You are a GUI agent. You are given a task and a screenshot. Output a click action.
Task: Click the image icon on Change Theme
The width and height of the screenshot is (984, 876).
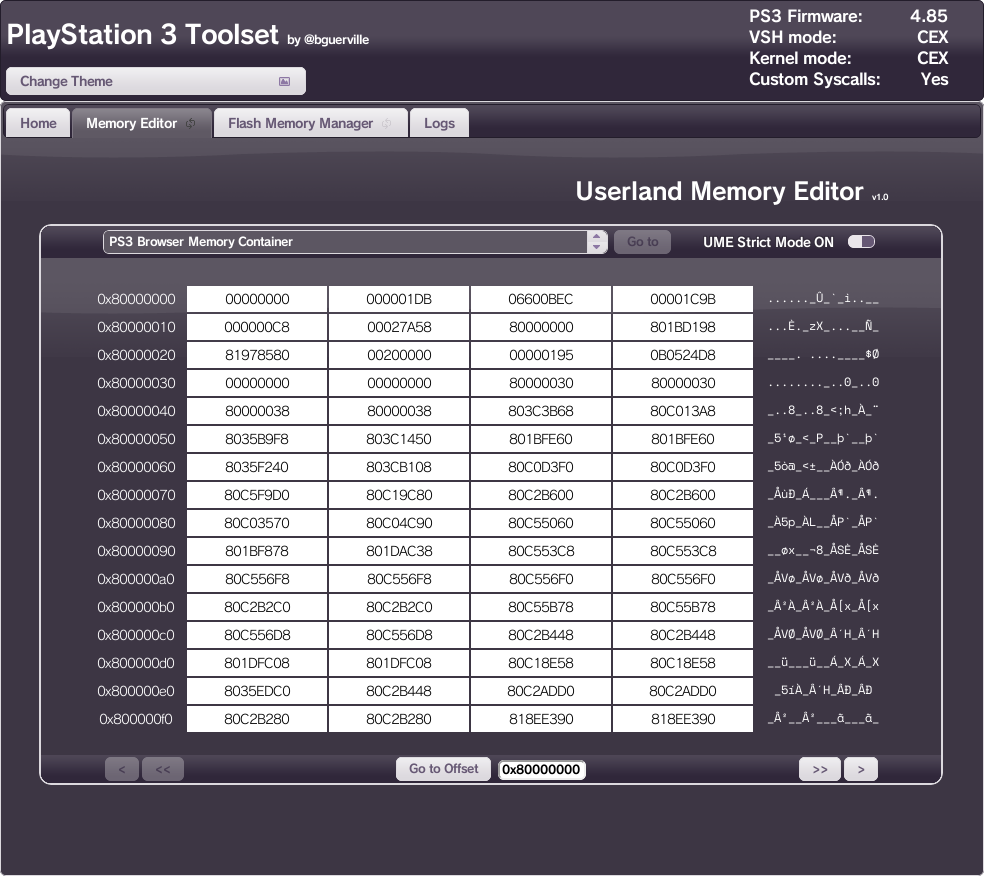click(284, 82)
